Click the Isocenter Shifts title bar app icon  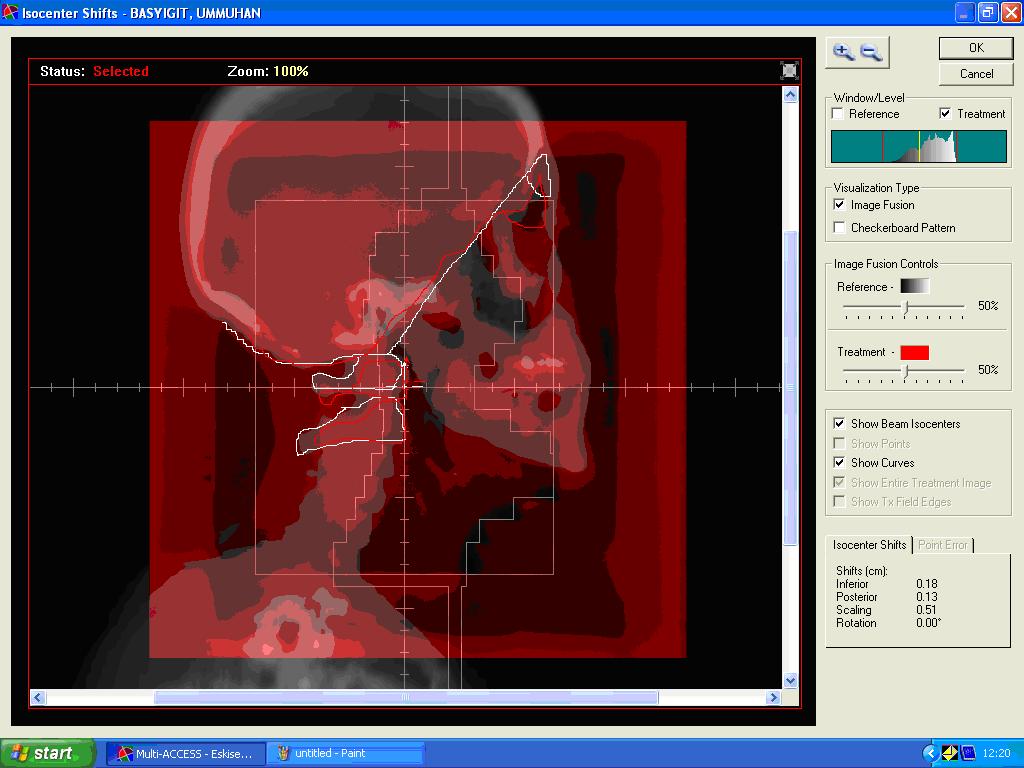pos(10,12)
